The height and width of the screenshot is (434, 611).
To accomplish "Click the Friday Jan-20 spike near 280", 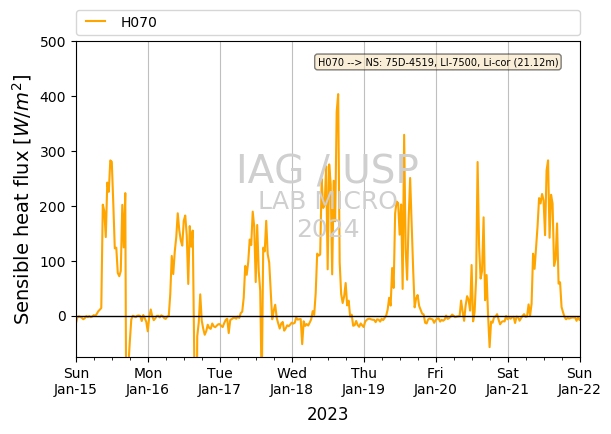I will click(477, 162).
